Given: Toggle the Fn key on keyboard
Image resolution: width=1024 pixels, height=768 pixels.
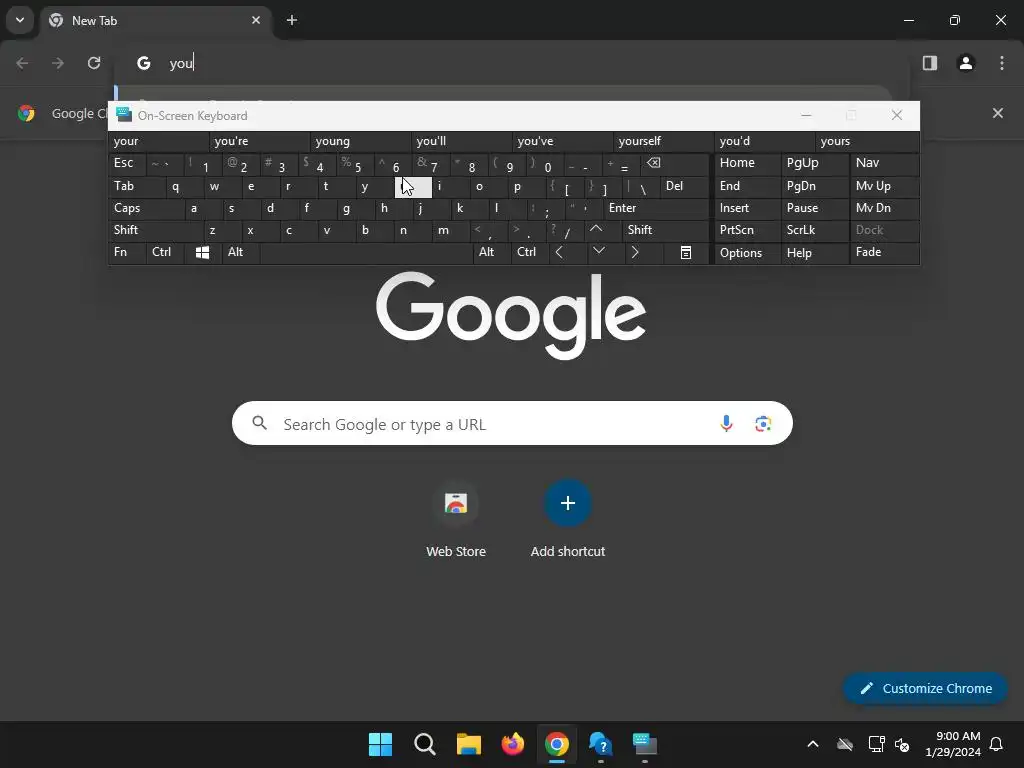Looking at the screenshot, I should tap(127, 252).
